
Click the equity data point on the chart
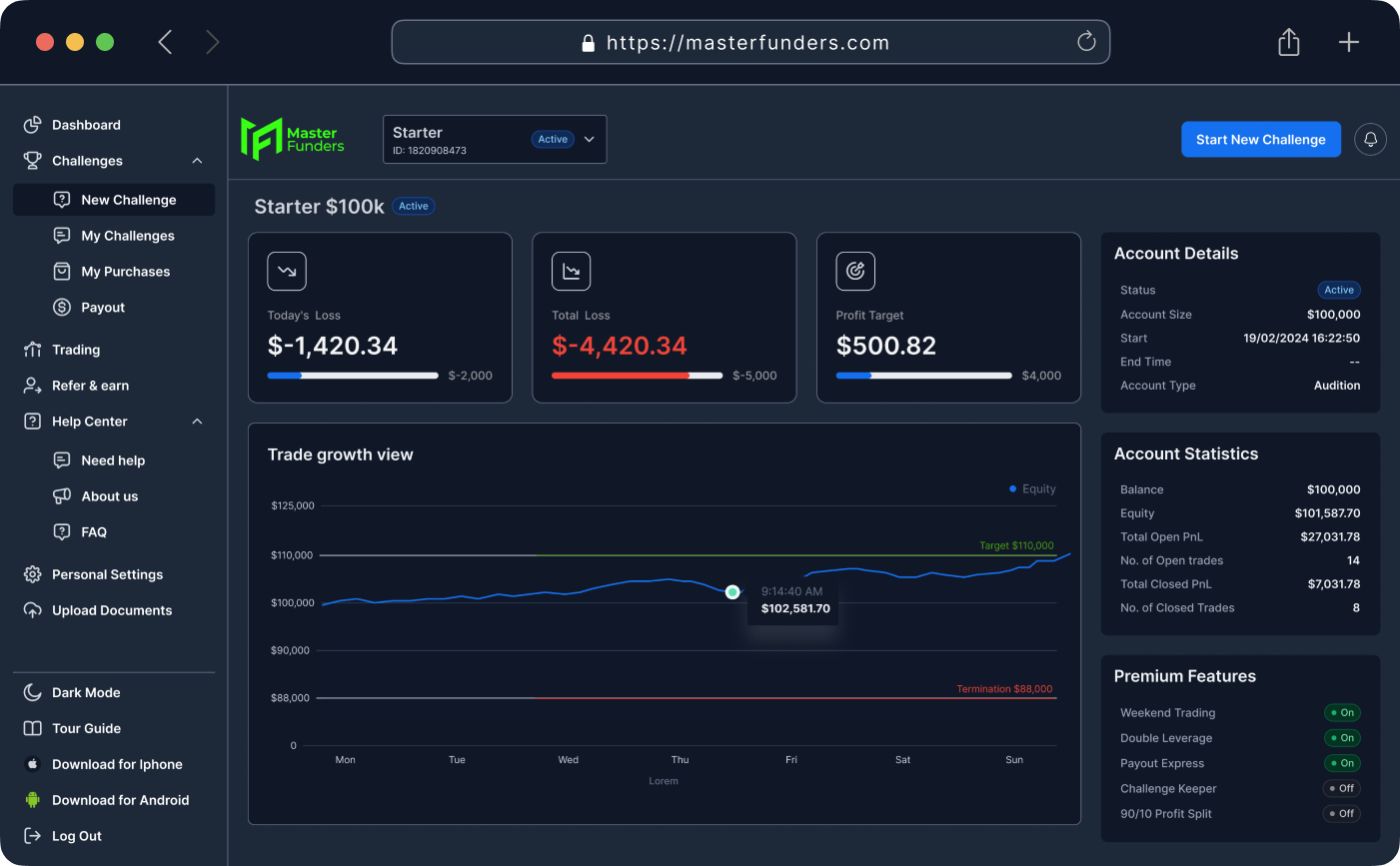(x=732, y=592)
